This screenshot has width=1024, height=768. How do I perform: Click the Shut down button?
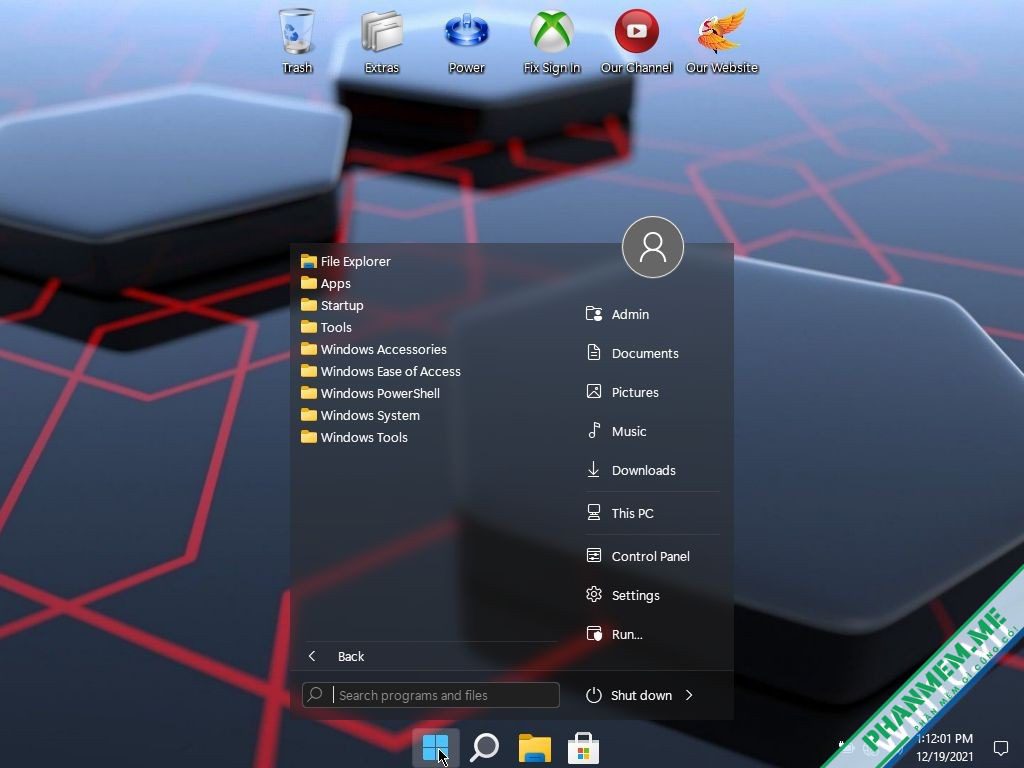[x=629, y=696]
